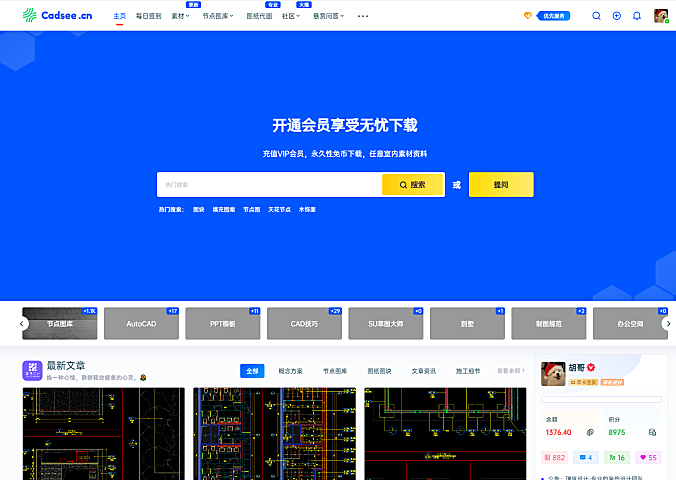
Task: Open the first CAD drawing article thumbnail
Action: click(x=103, y=433)
